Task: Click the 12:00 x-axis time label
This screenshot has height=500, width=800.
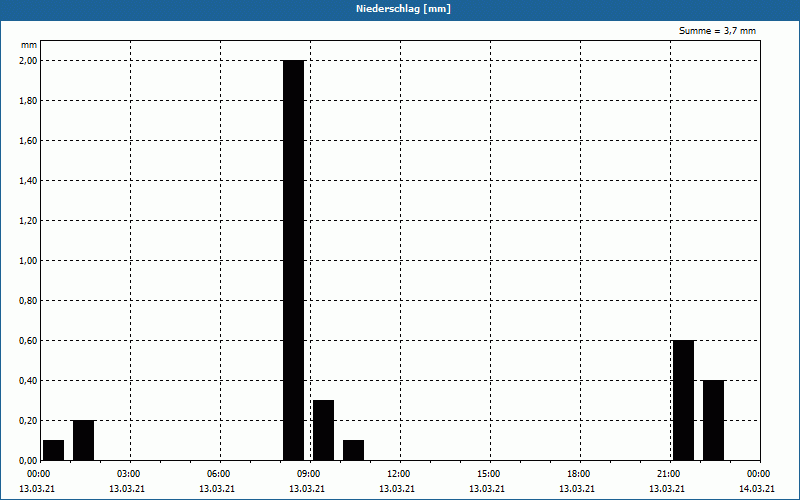Action: (x=398, y=474)
